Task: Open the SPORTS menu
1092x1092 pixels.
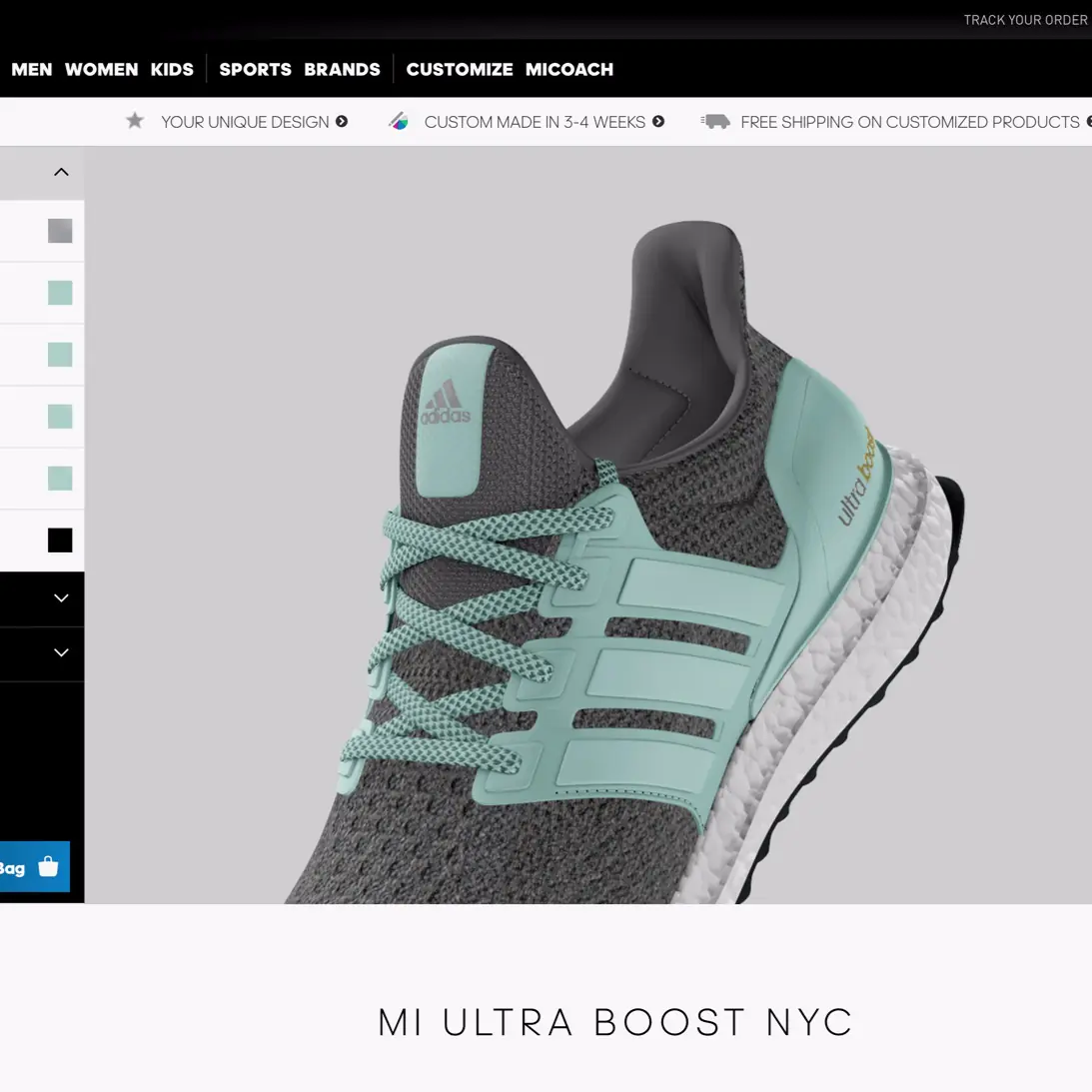Action: pyautogui.click(x=255, y=70)
